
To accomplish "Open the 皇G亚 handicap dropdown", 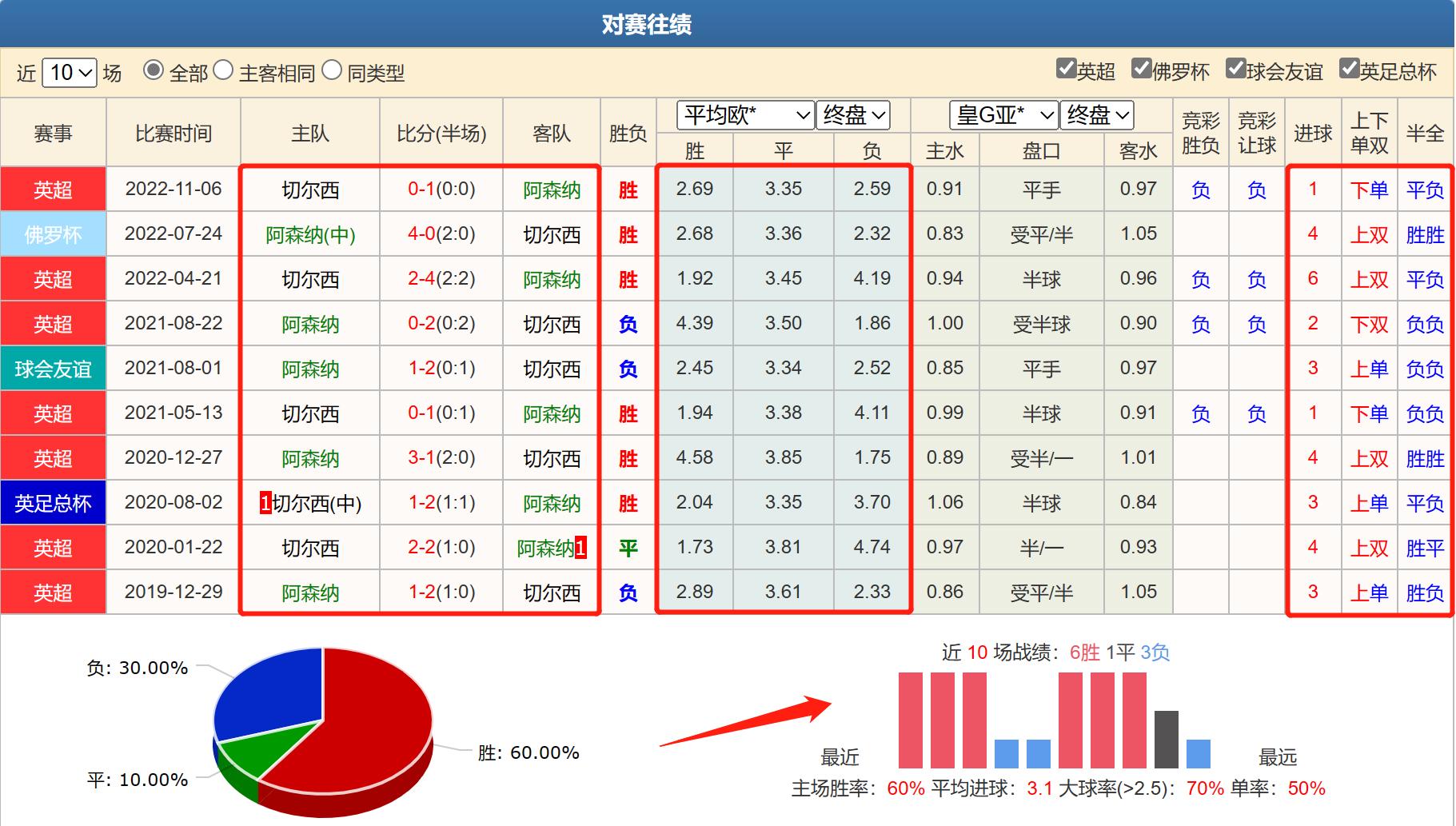I will tap(1003, 114).
